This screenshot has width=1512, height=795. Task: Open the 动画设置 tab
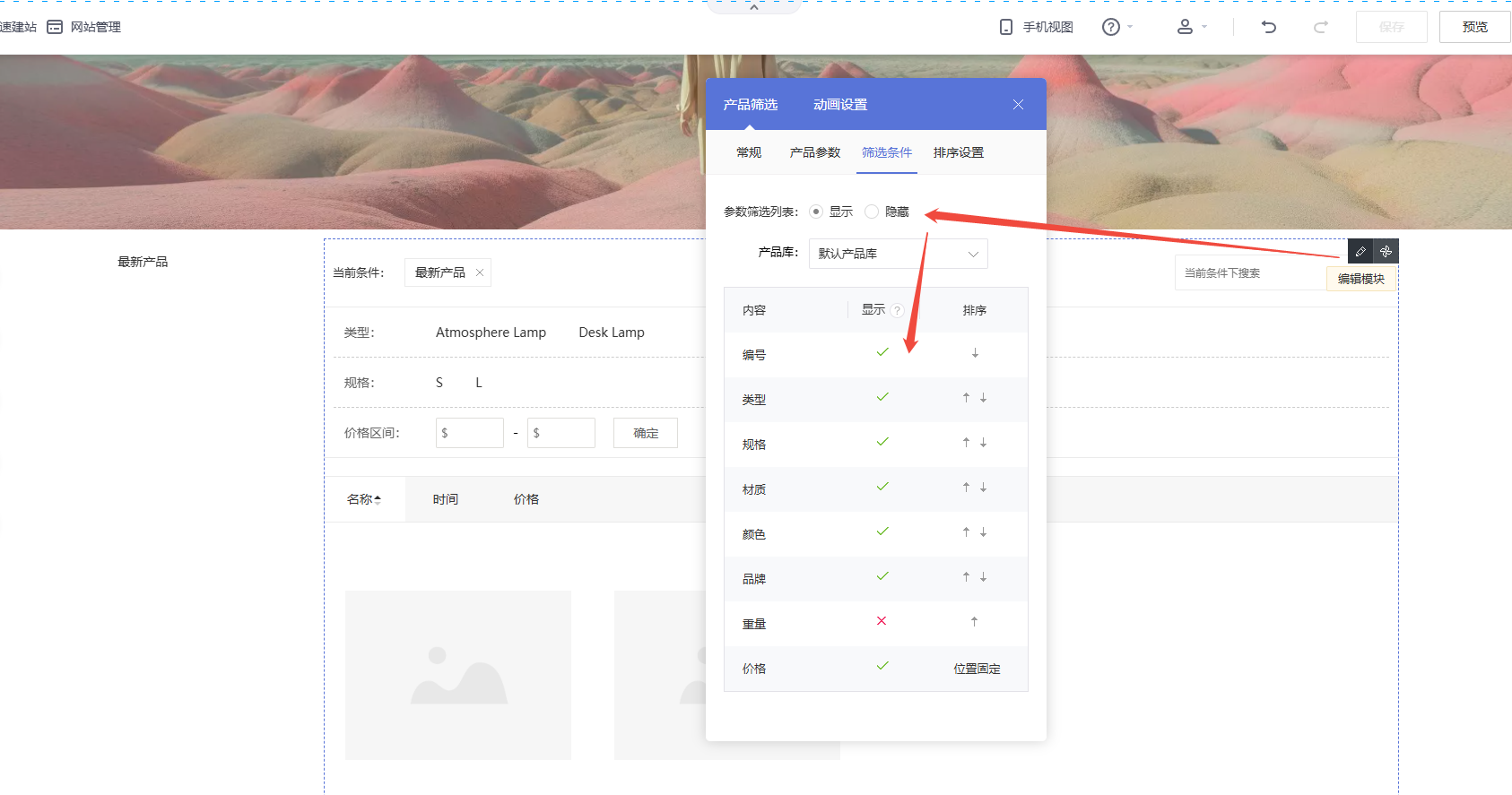click(839, 105)
